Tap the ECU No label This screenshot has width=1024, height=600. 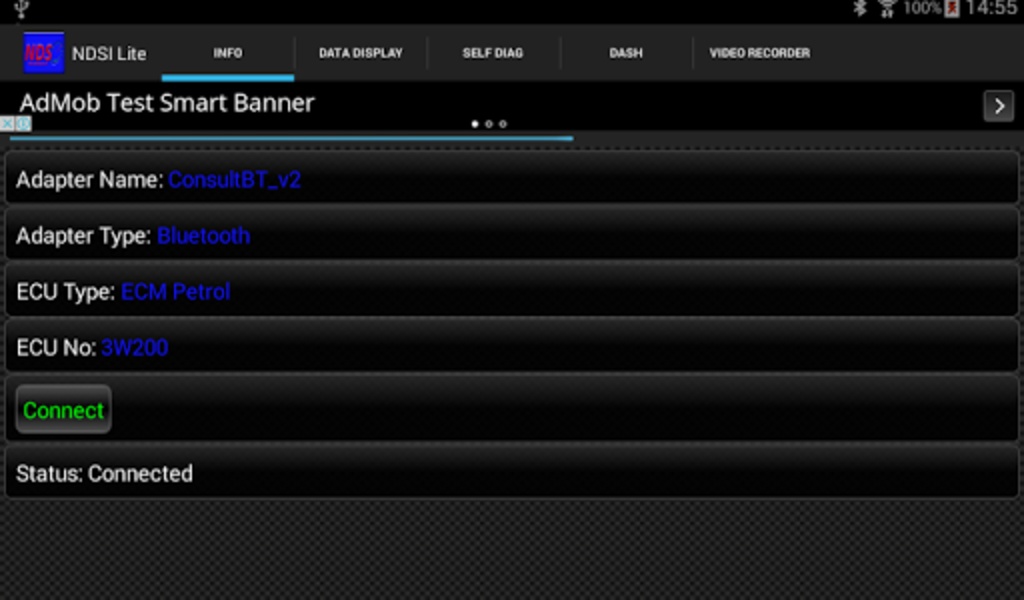[56, 347]
